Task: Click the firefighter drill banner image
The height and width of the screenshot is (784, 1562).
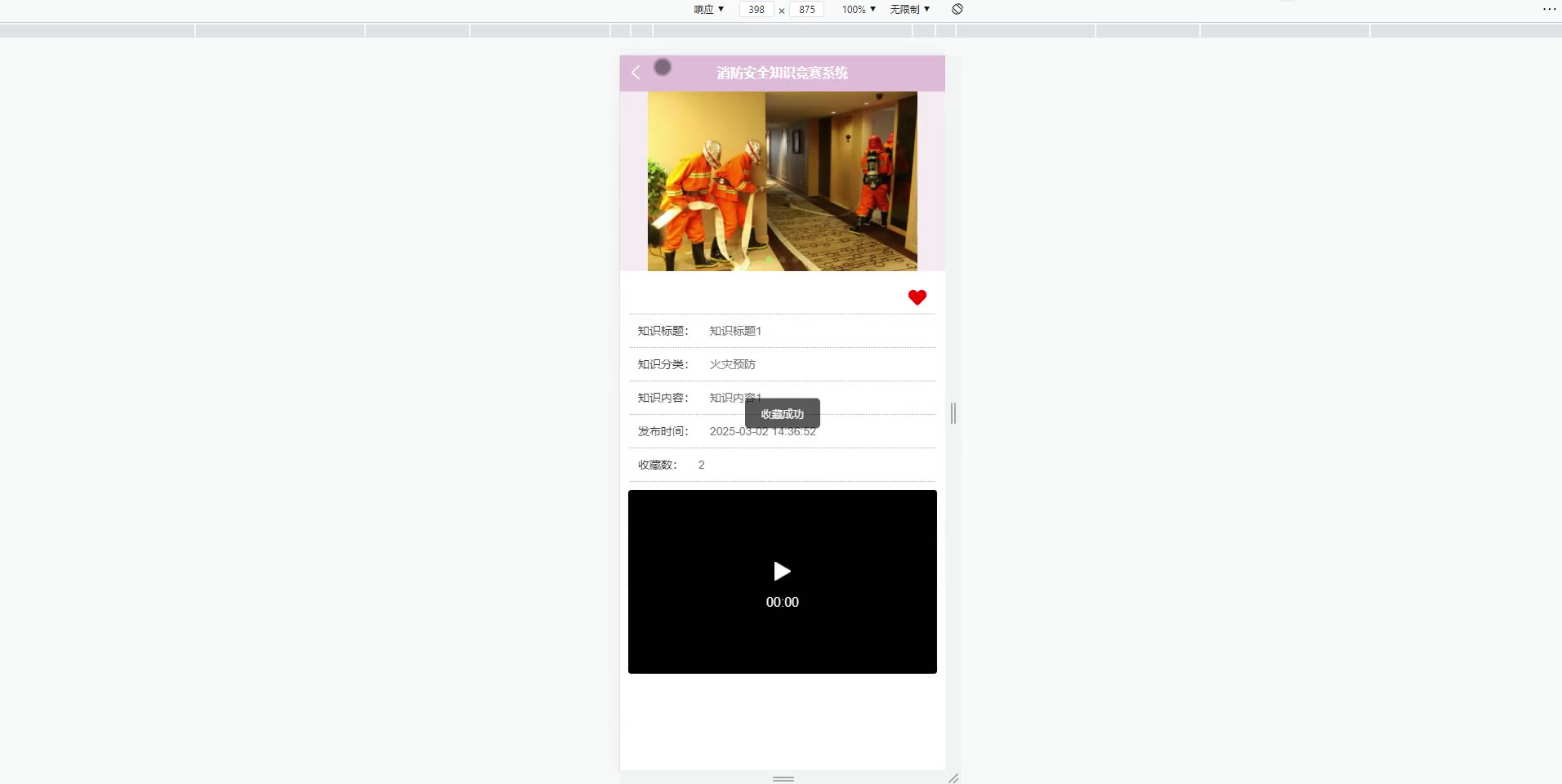Action: point(783,181)
